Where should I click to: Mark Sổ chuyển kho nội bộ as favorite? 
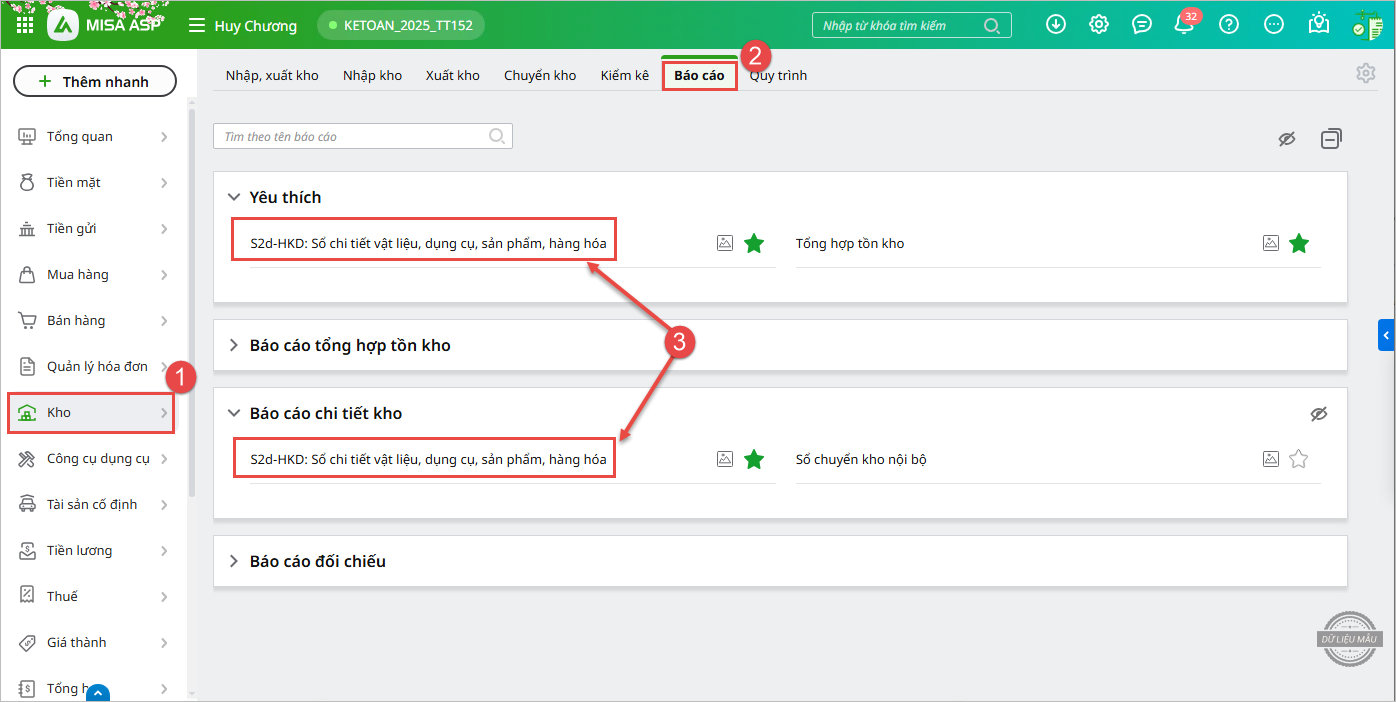click(1298, 459)
